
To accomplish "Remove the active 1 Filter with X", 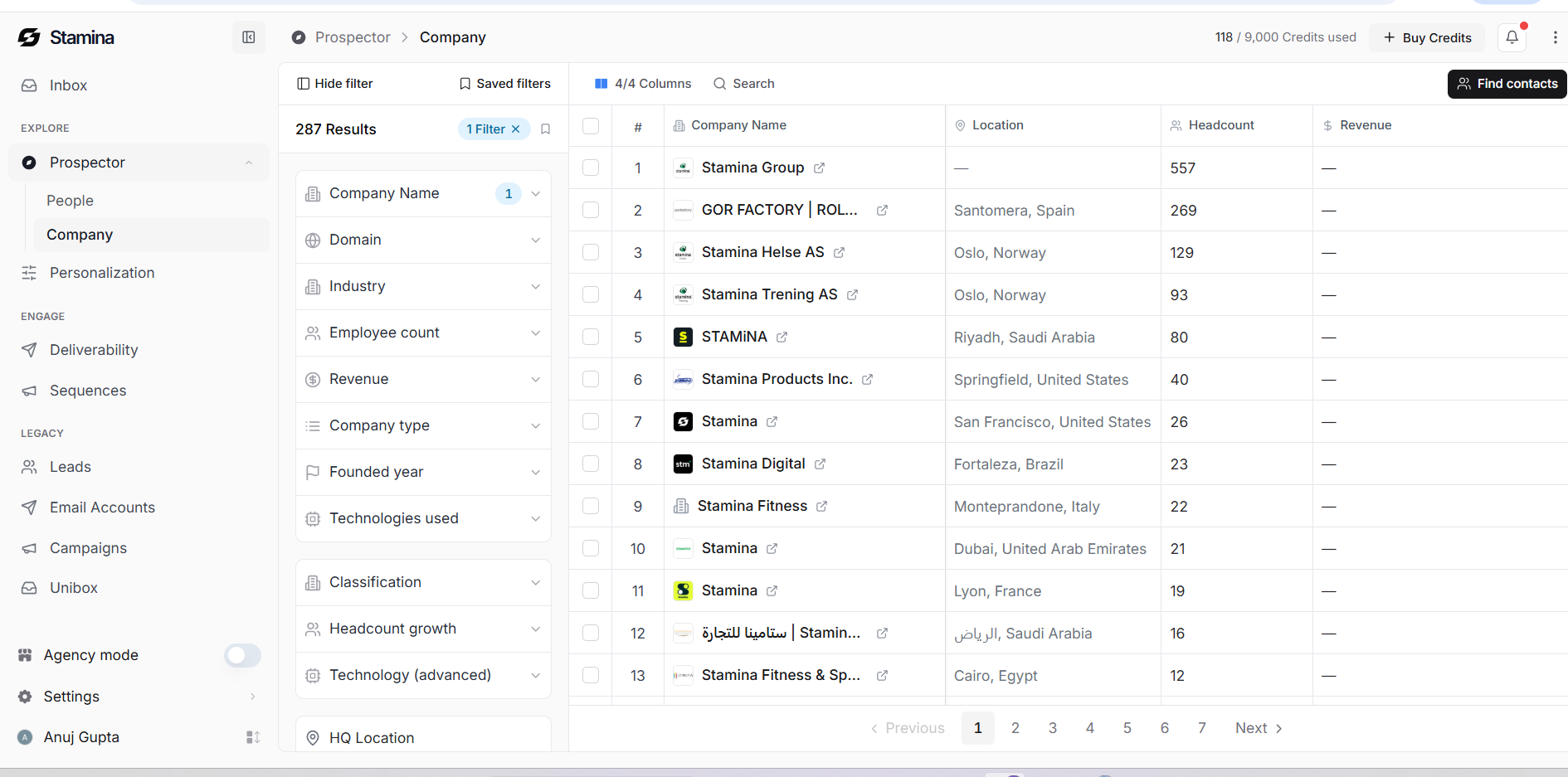I will tap(515, 129).
